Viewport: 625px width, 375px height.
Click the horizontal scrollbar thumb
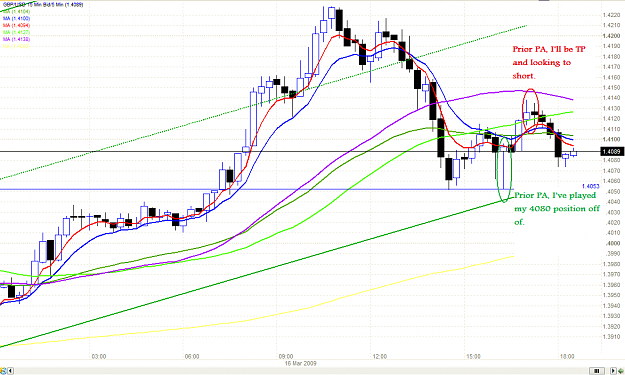[597, 371]
